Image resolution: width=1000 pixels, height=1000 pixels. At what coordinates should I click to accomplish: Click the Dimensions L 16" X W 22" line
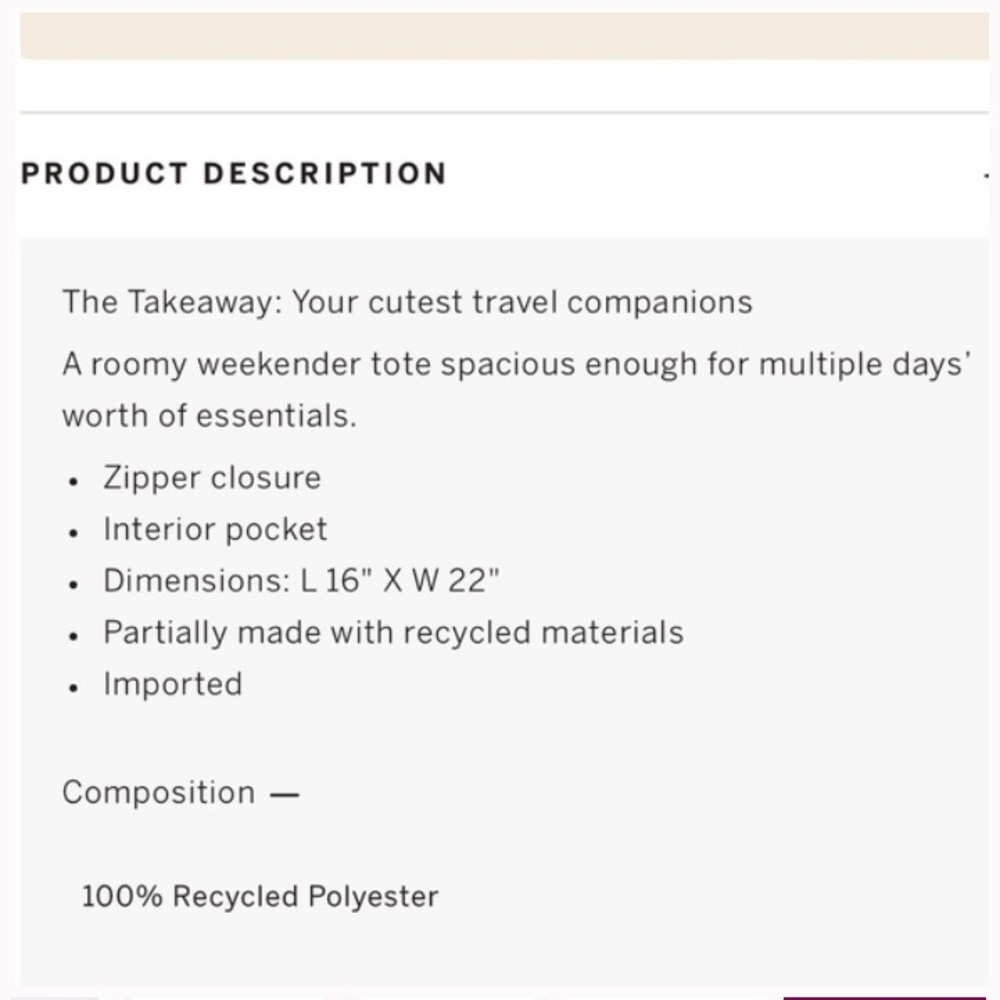(x=301, y=581)
